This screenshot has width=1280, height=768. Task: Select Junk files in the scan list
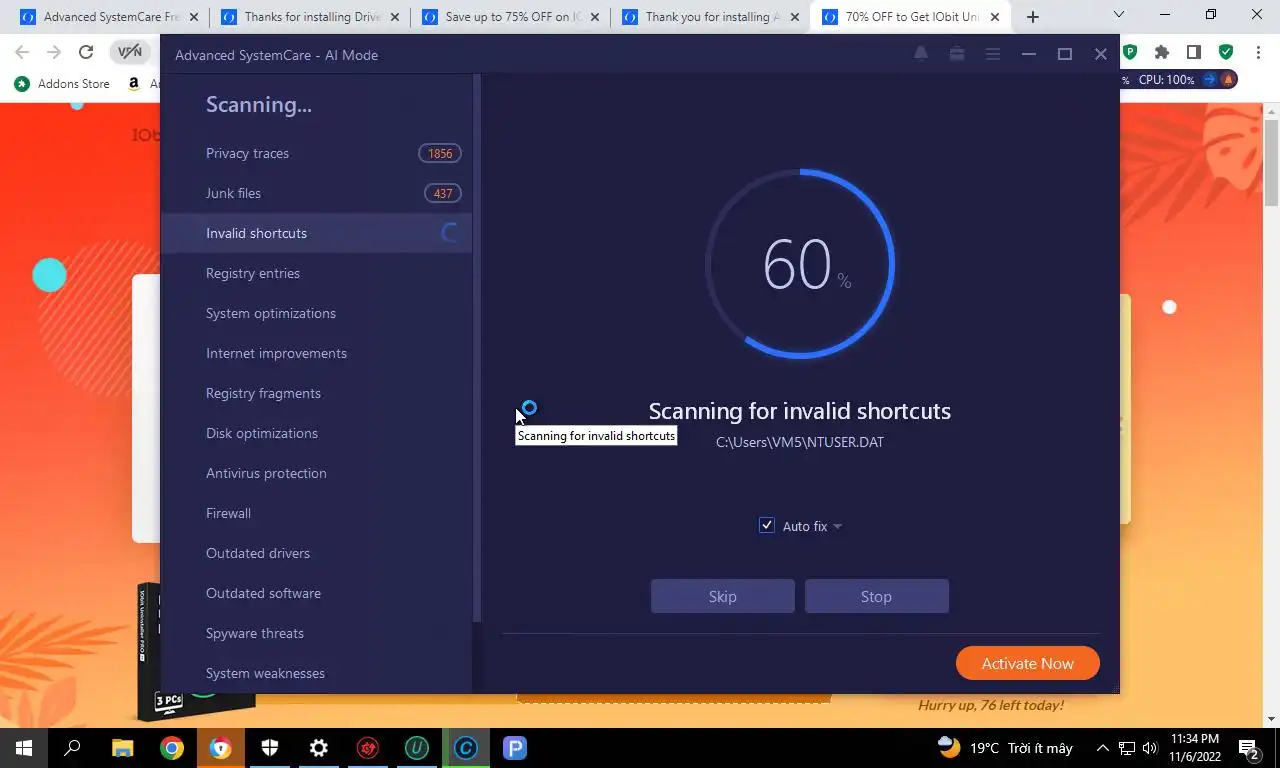(x=316, y=193)
